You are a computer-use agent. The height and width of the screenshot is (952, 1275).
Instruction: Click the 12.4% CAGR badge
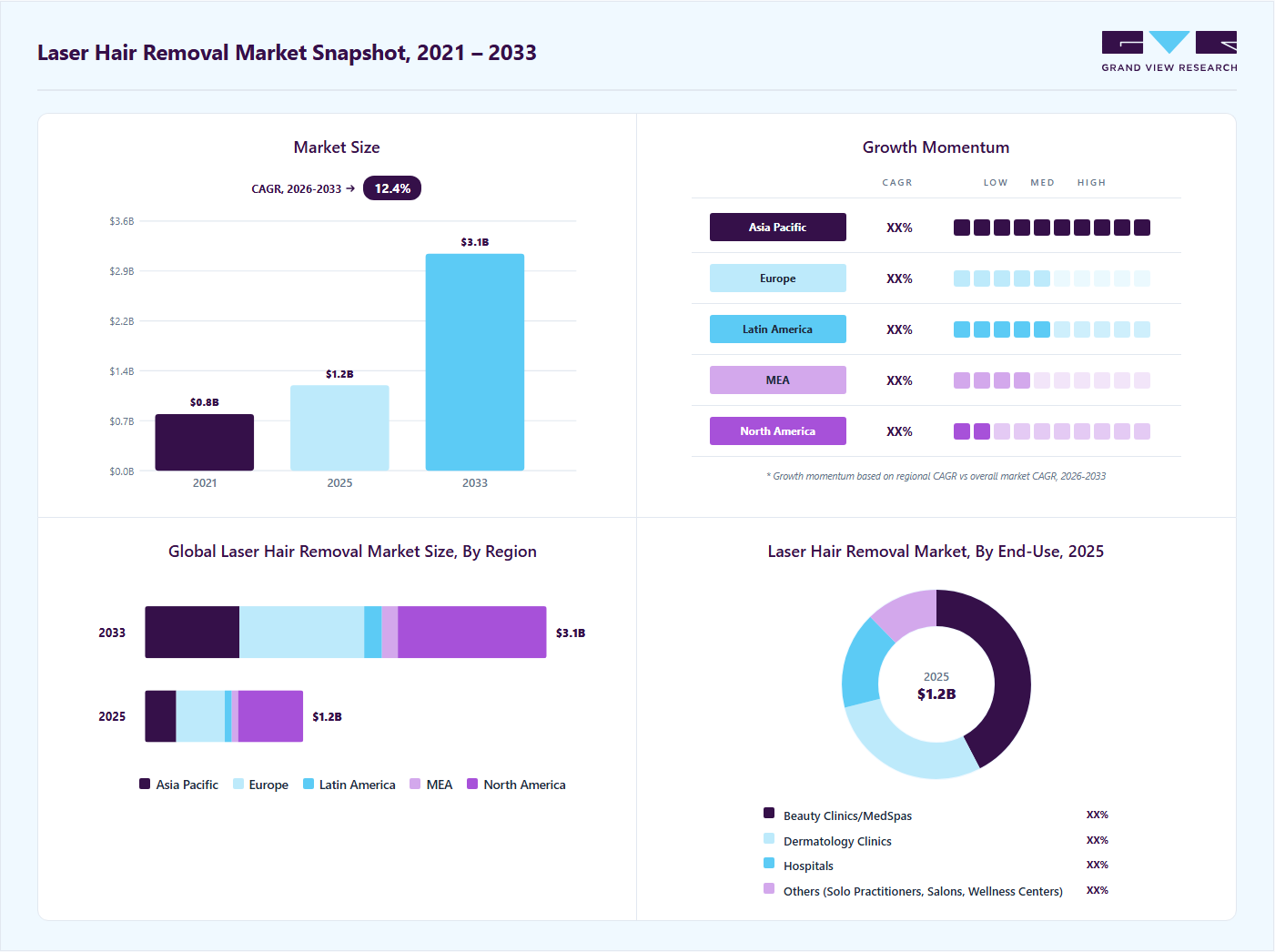392,188
